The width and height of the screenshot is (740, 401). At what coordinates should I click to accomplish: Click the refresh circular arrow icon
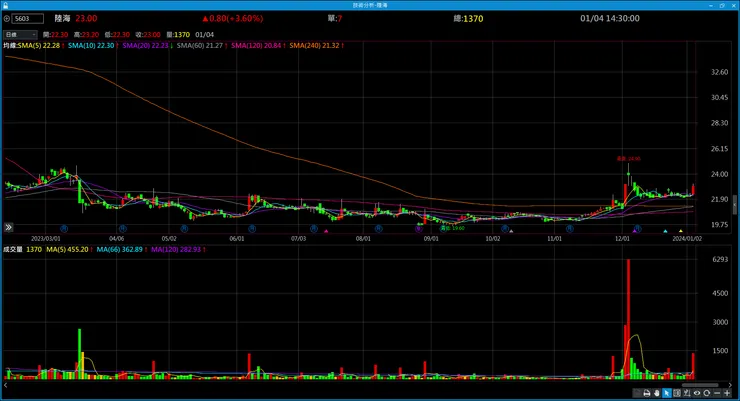click(706, 393)
